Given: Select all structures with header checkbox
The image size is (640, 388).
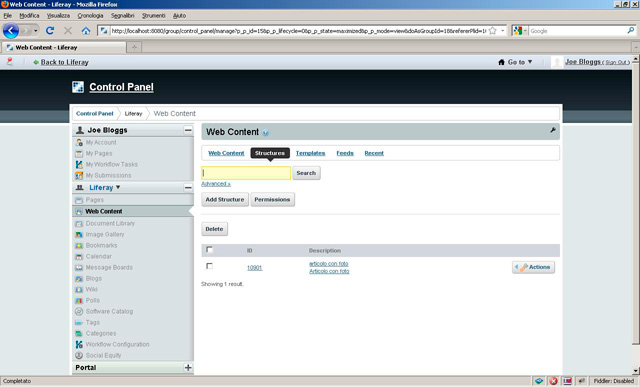Looking at the screenshot, I should (x=209, y=249).
